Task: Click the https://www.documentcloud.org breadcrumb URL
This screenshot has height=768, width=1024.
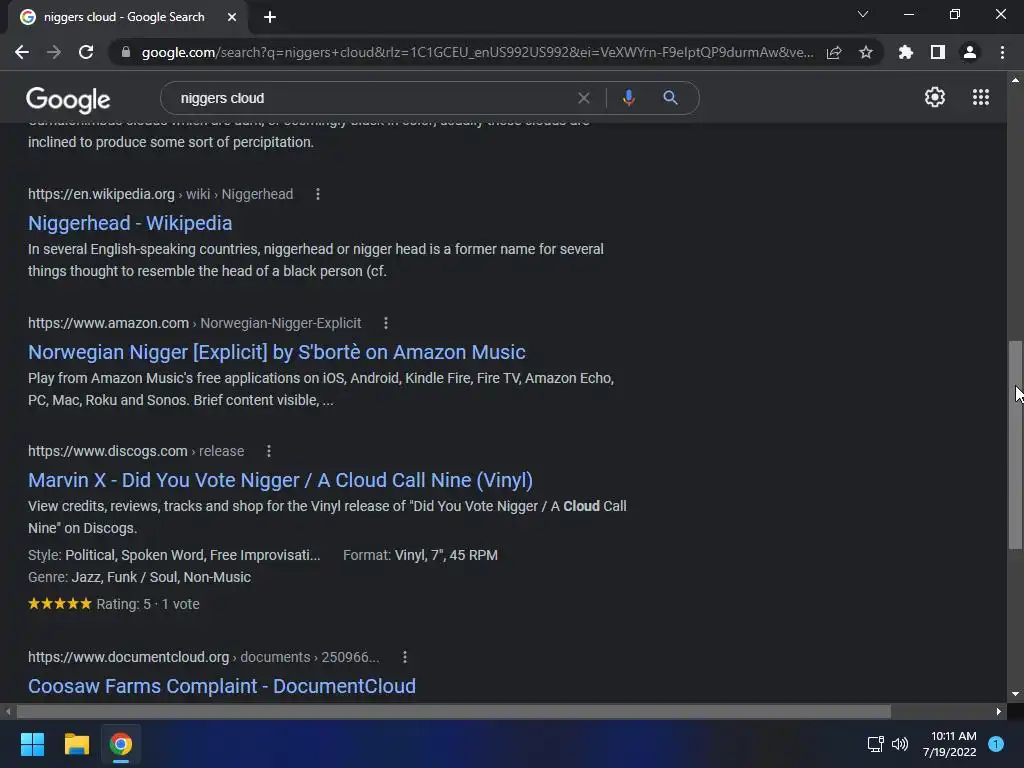Action: [129, 657]
